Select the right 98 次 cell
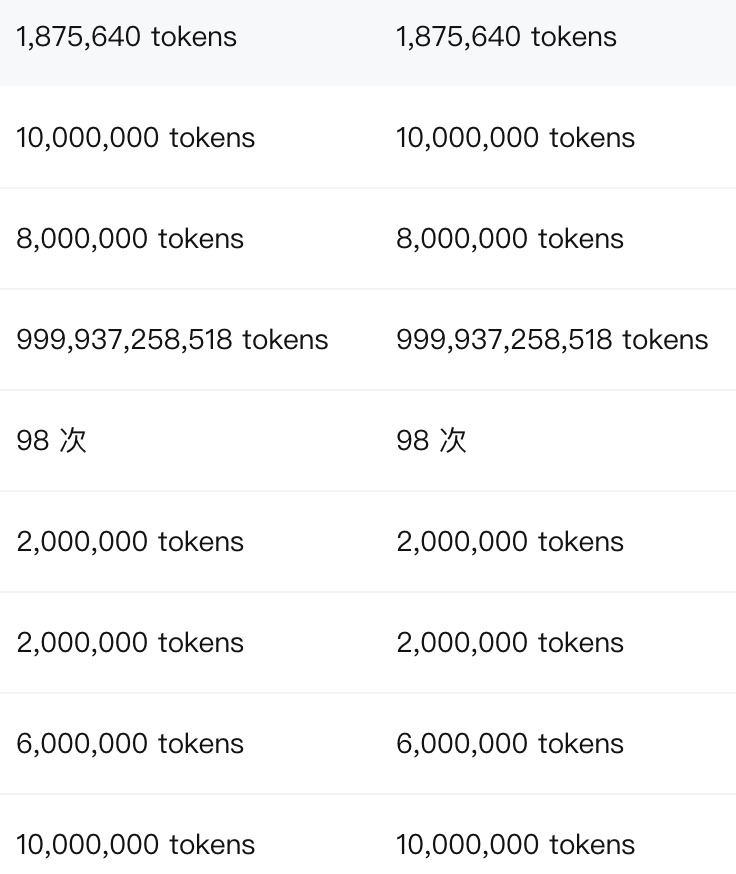Screen dimensions: 736x874 pyautogui.click(x=432, y=440)
